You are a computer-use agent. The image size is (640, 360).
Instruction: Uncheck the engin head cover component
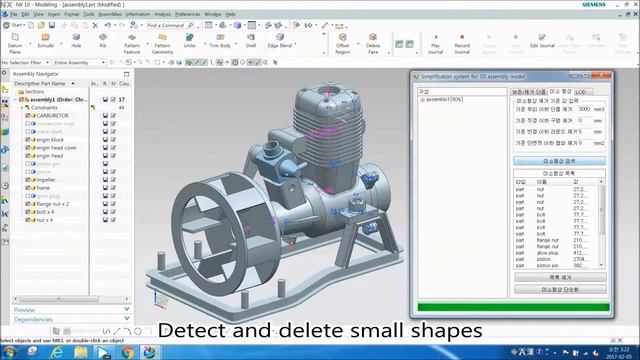pyautogui.click(x=28, y=148)
